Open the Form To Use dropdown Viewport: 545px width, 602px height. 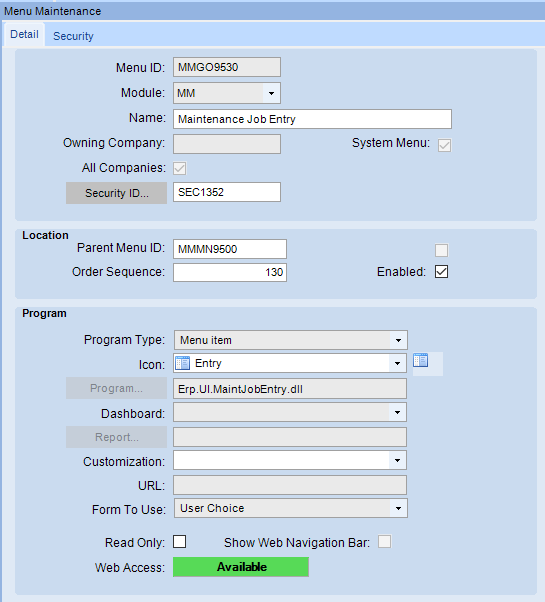(398, 508)
